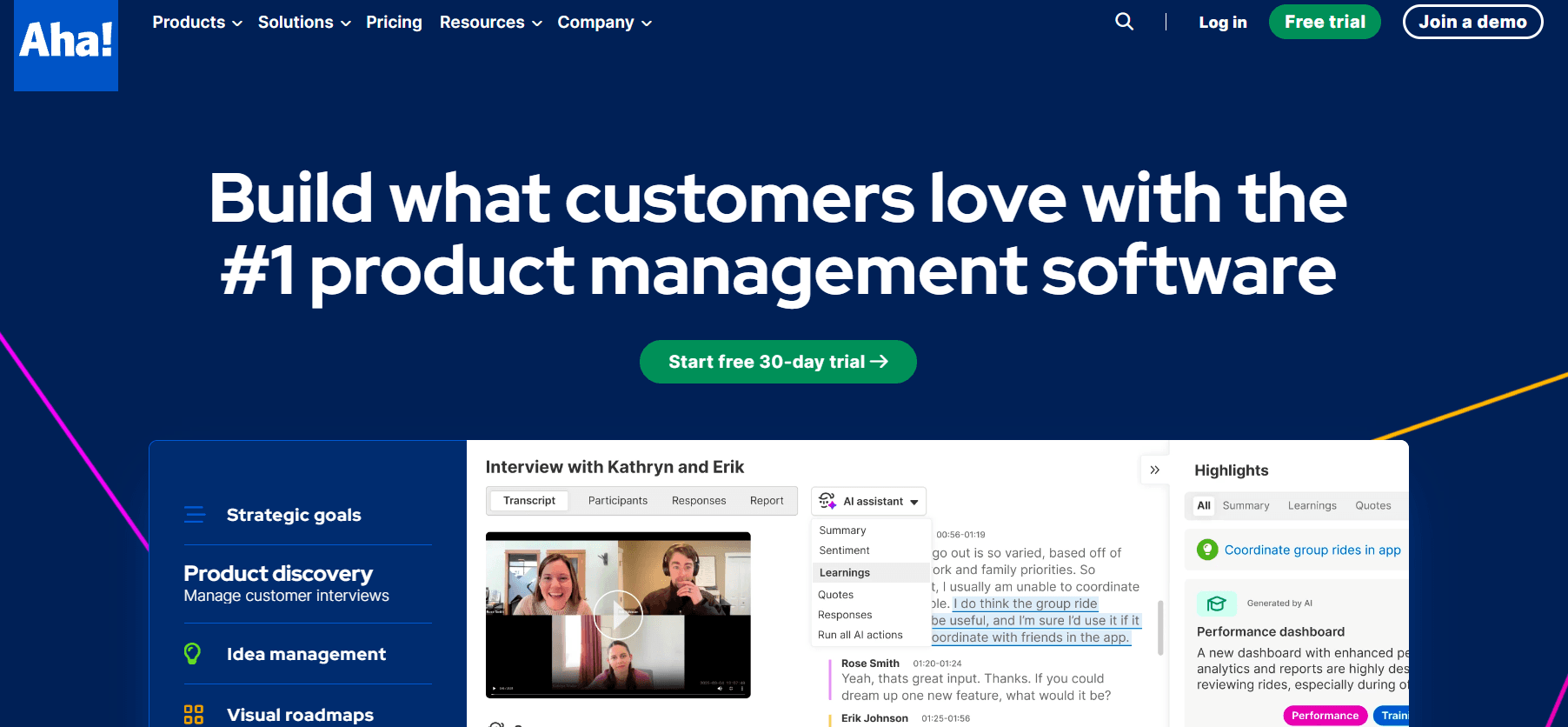Open Coordinate group rides in app link
Viewport: 1568px width, 727px height.
coord(1312,550)
